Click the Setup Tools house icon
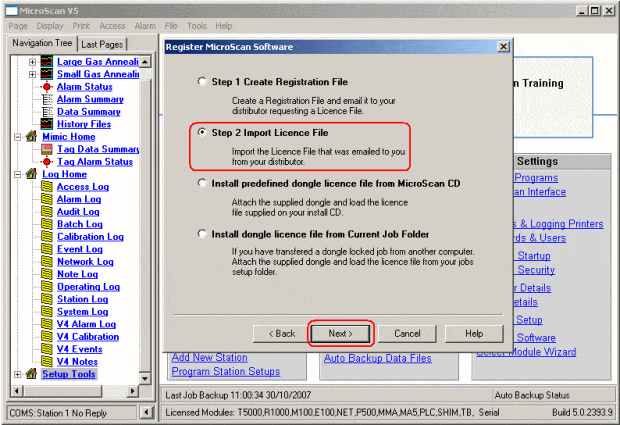620x425 pixels. point(32,374)
